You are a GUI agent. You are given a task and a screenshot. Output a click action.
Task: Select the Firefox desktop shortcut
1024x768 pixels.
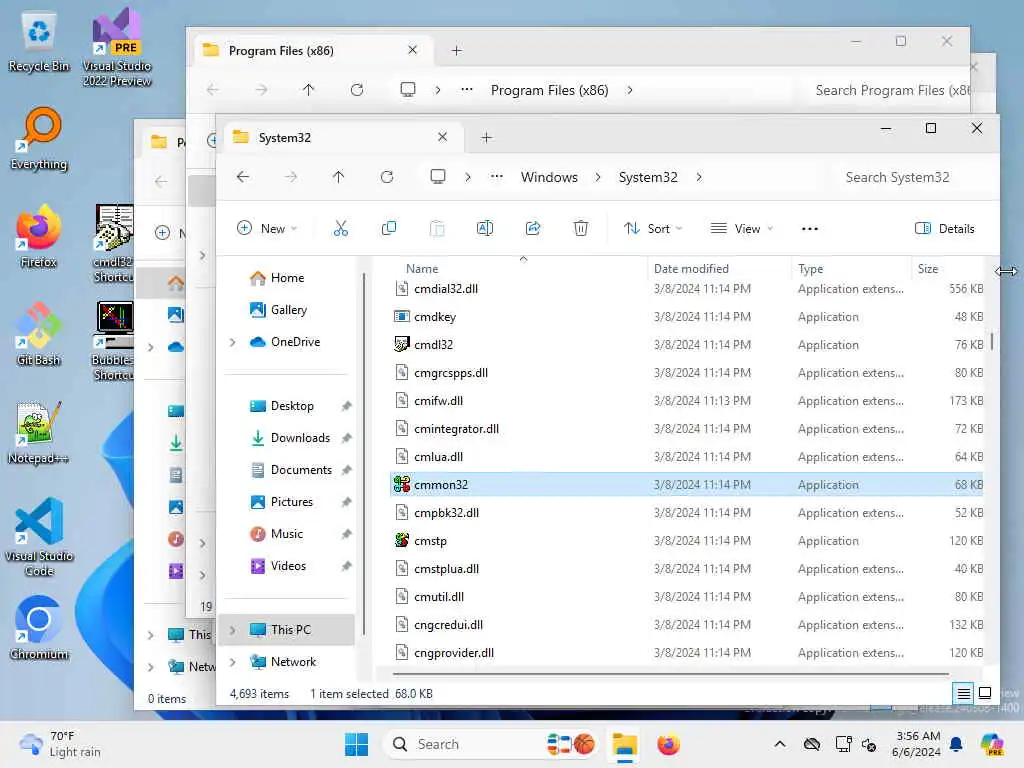click(x=39, y=236)
